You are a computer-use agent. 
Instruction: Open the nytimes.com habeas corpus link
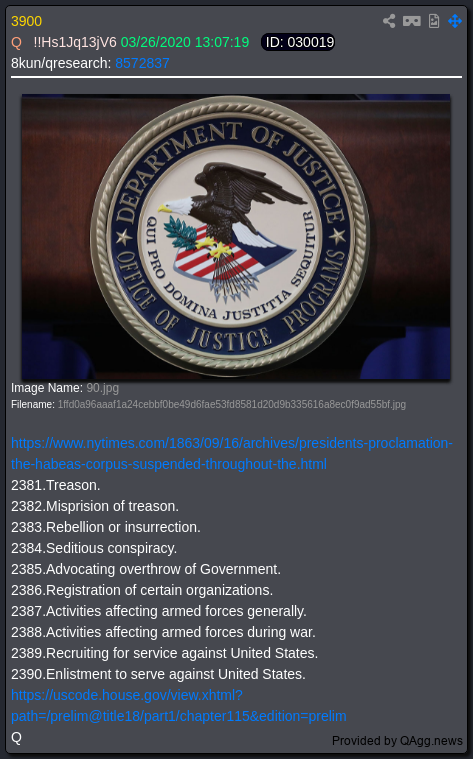pos(232,454)
